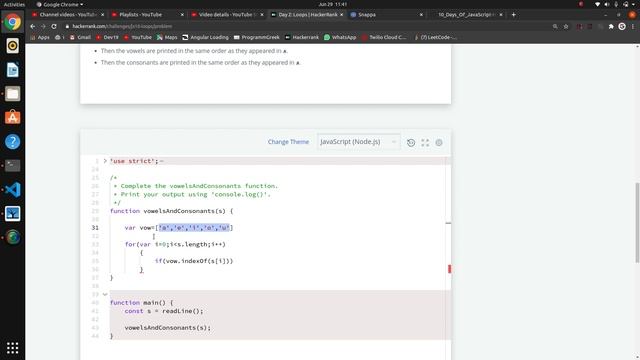Open Dev19 bookmark
Image resolution: width=640 pixels, height=360 pixels.
[107, 37]
